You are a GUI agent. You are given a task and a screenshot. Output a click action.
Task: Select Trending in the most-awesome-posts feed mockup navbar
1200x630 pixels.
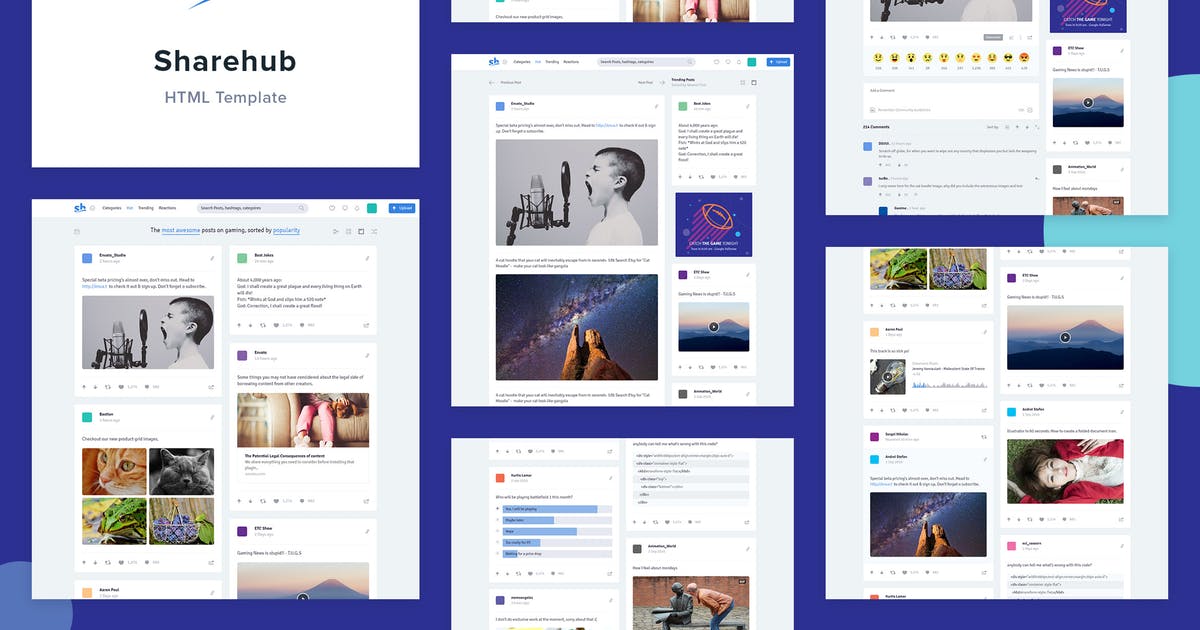[x=146, y=208]
